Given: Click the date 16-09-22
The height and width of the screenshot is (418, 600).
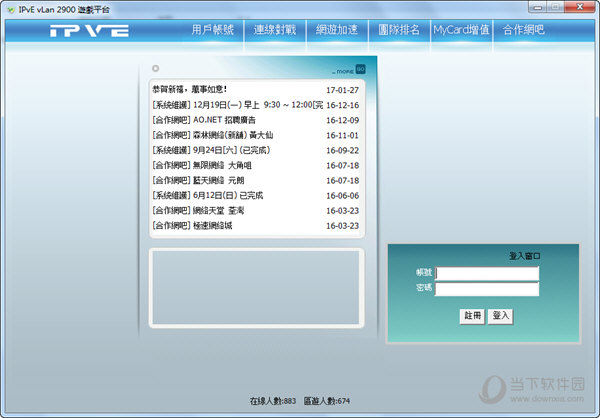Looking at the screenshot, I should click(342, 150).
